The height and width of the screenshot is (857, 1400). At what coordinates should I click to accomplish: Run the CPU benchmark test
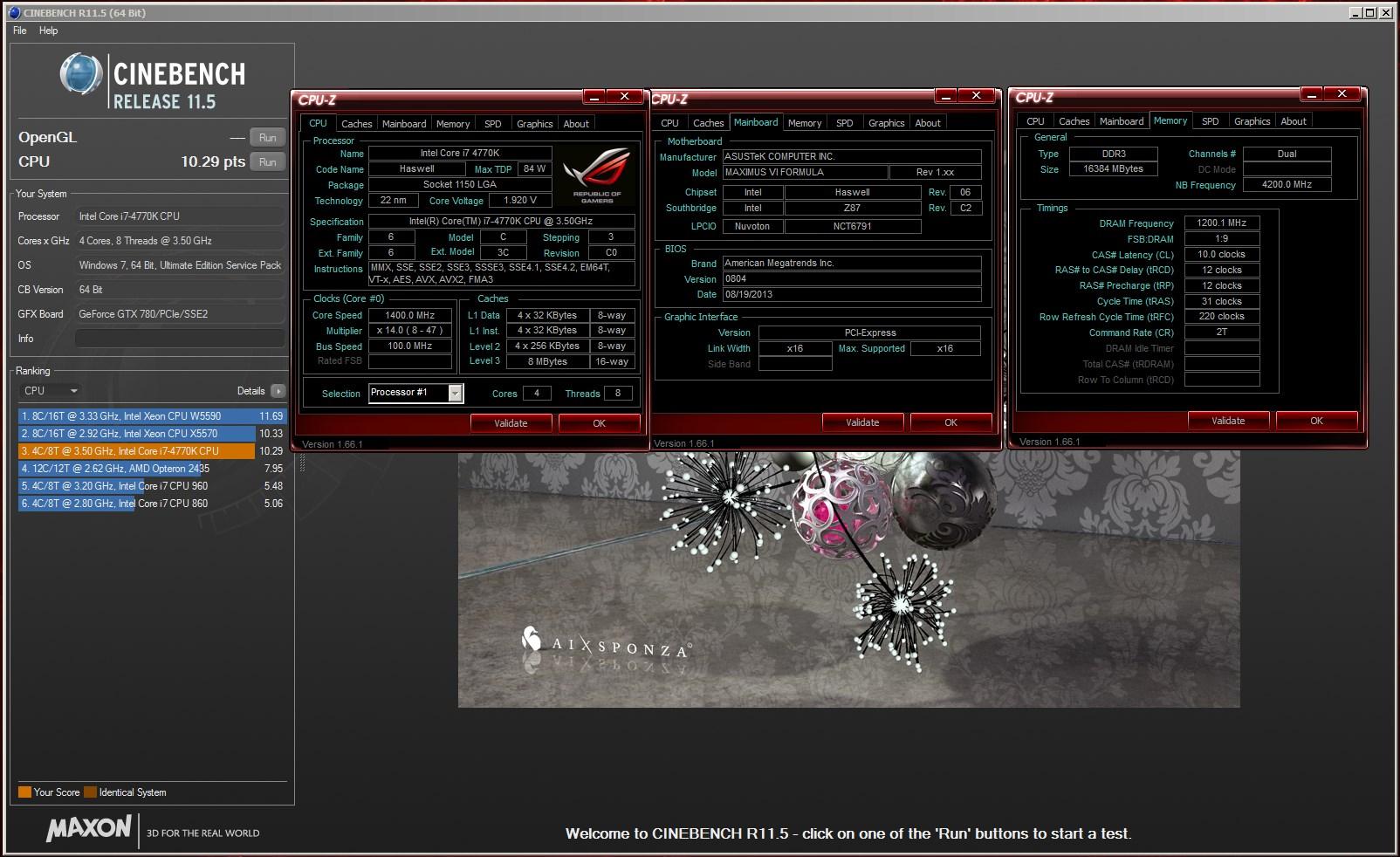point(267,162)
